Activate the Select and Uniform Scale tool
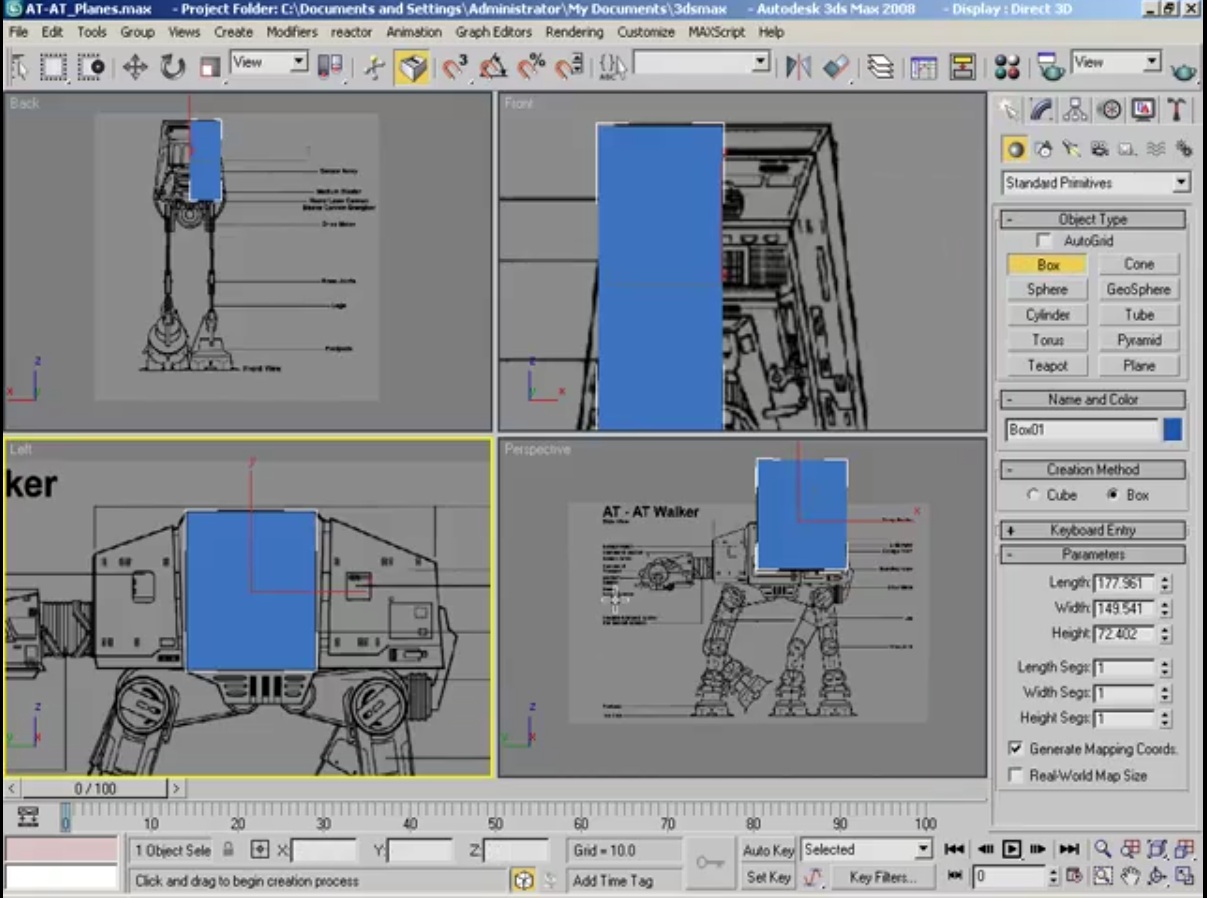The height and width of the screenshot is (898, 1207). (210, 67)
